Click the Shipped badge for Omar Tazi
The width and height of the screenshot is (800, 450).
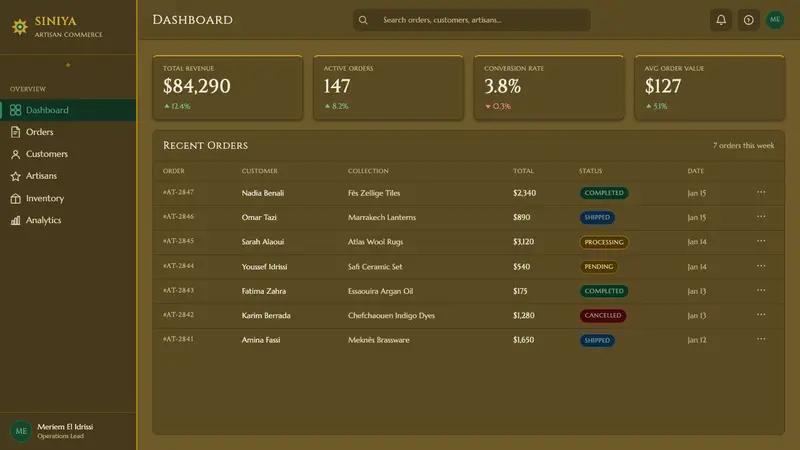[x=597, y=217]
